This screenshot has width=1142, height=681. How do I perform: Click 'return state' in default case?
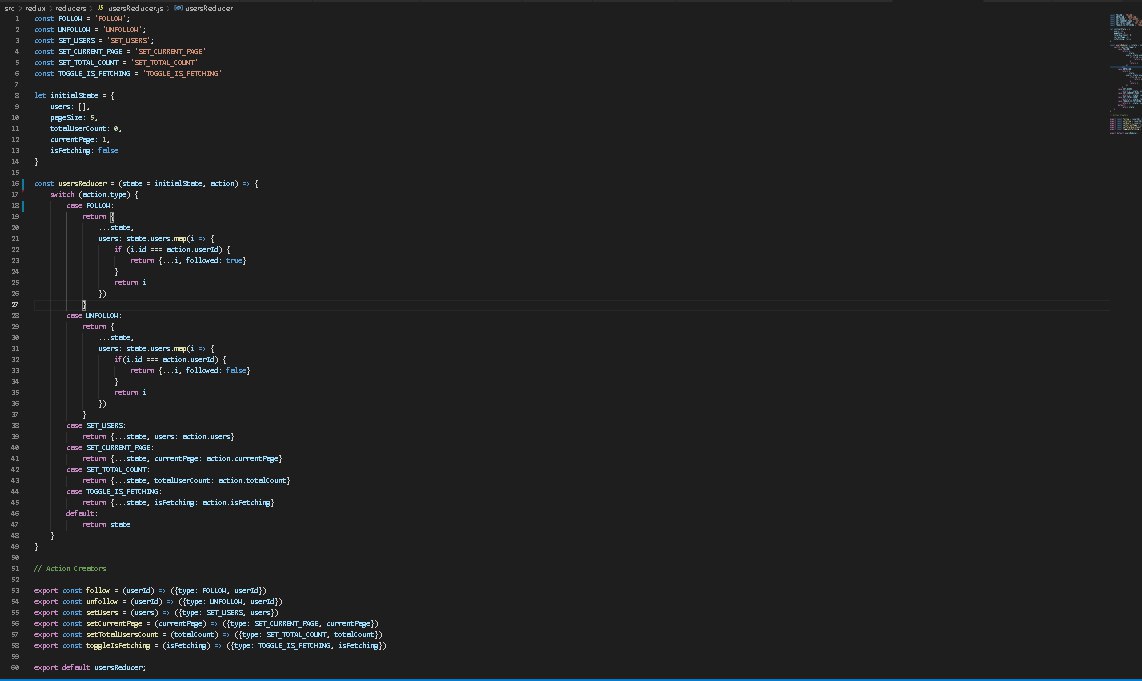pyautogui.click(x=106, y=524)
